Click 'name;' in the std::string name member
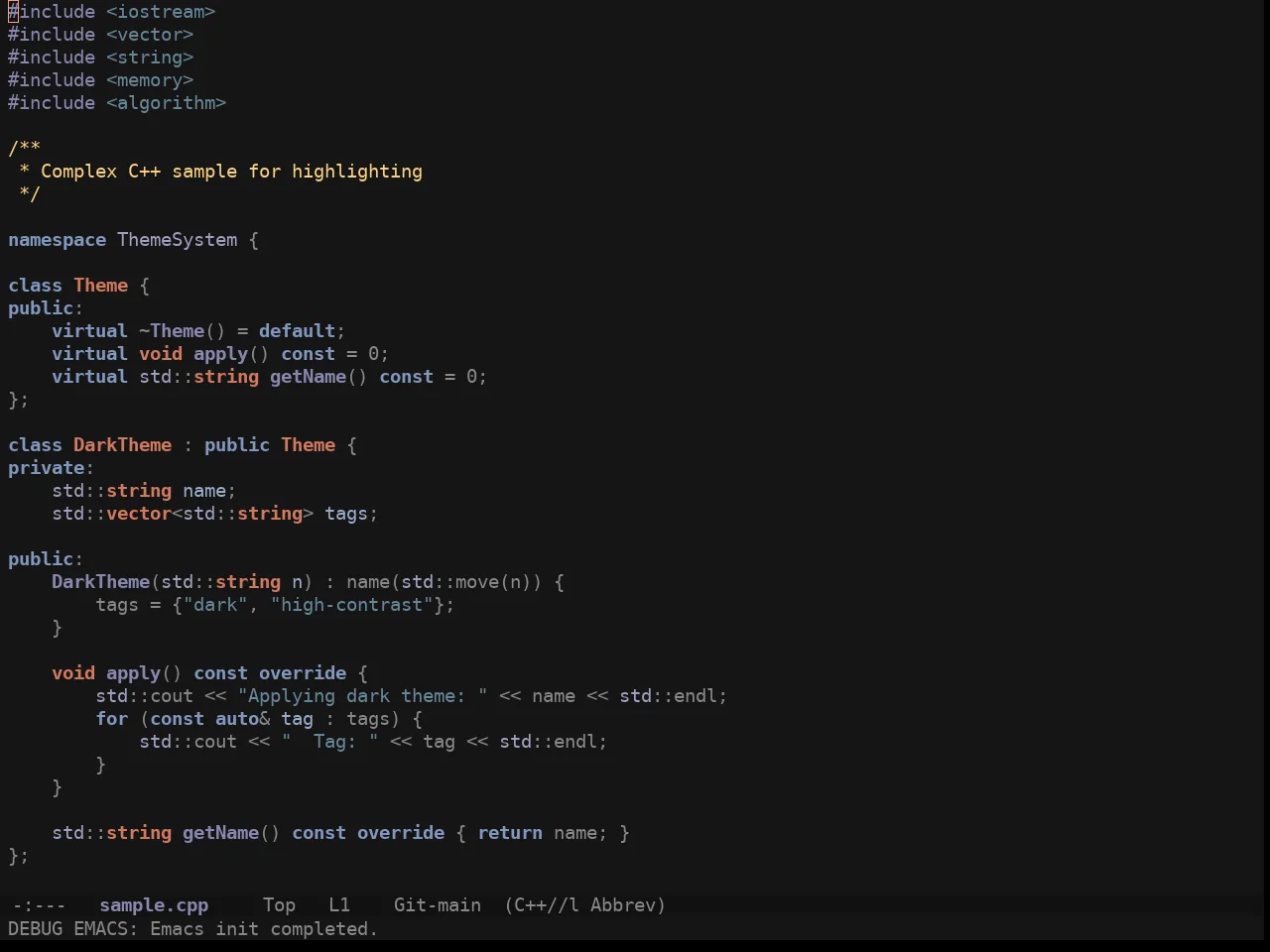This screenshot has width=1270, height=952. 209,491
